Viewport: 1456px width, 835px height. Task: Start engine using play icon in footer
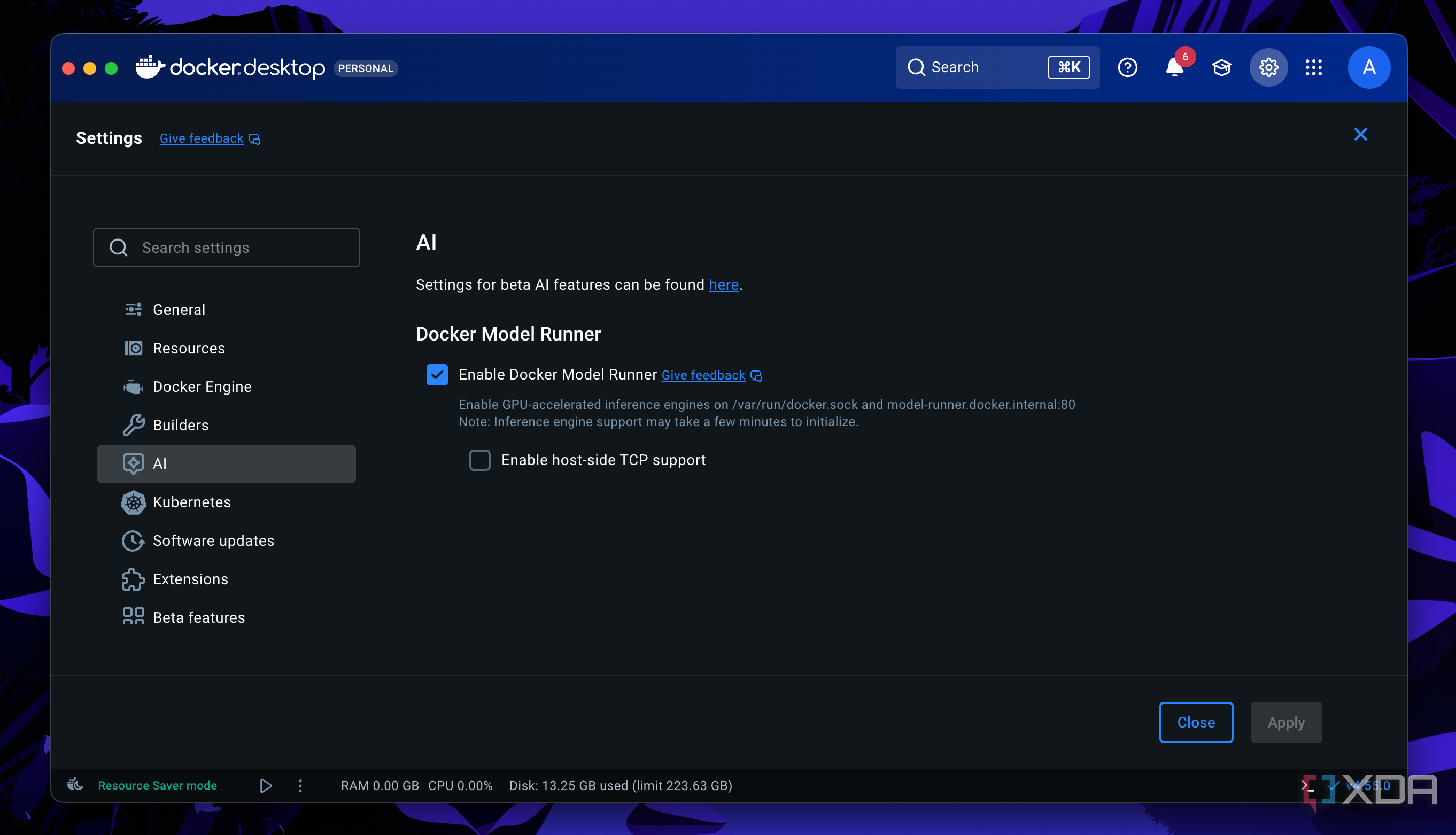pos(266,786)
